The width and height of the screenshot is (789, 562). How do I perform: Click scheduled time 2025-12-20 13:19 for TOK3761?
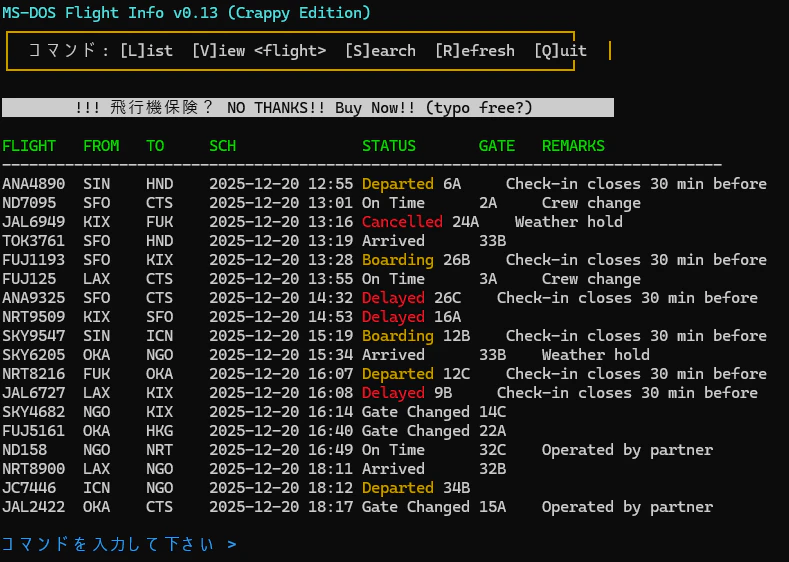[x=281, y=241]
